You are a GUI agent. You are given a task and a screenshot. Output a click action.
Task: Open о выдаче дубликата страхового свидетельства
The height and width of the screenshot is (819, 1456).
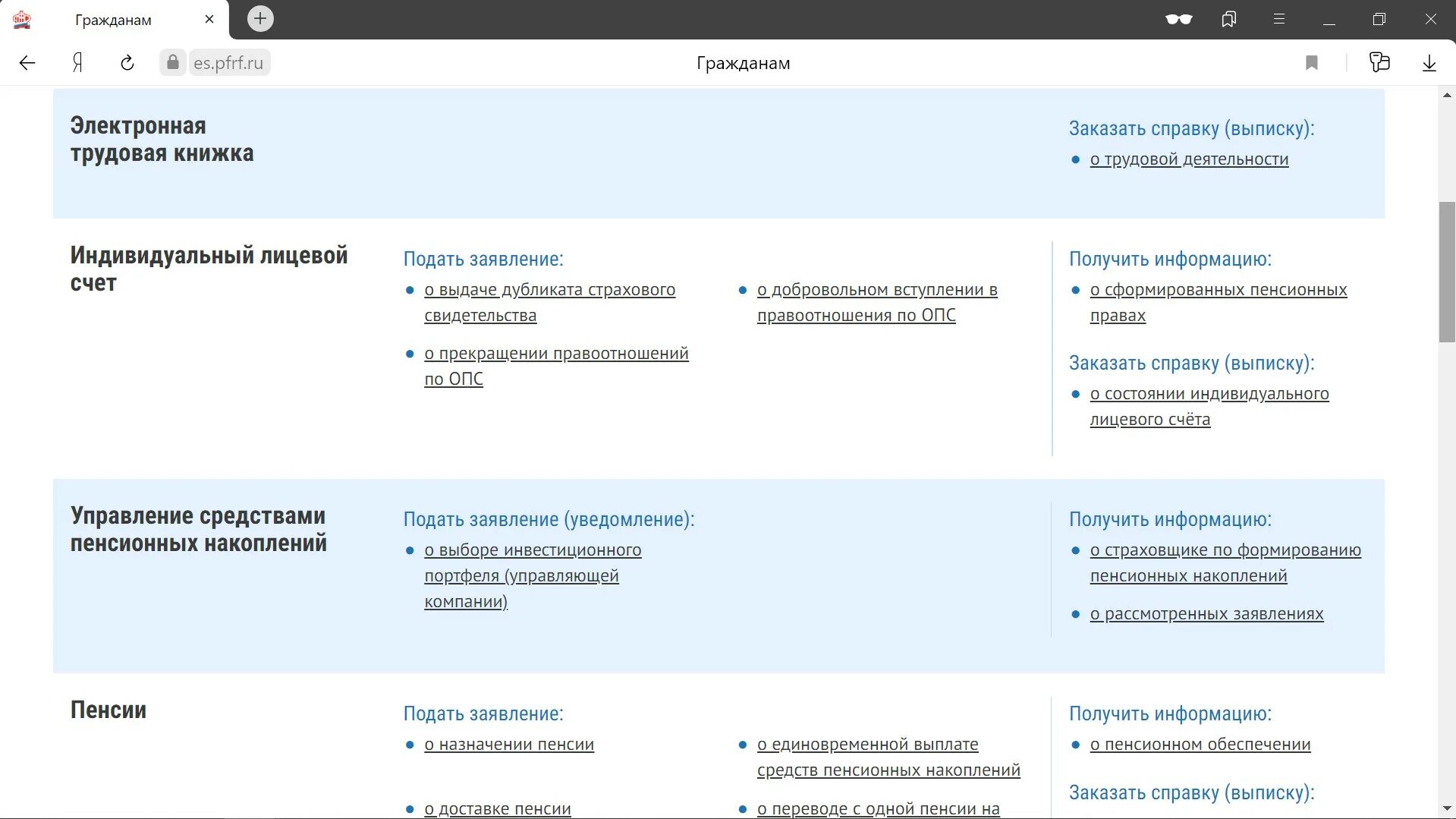tap(550, 303)
